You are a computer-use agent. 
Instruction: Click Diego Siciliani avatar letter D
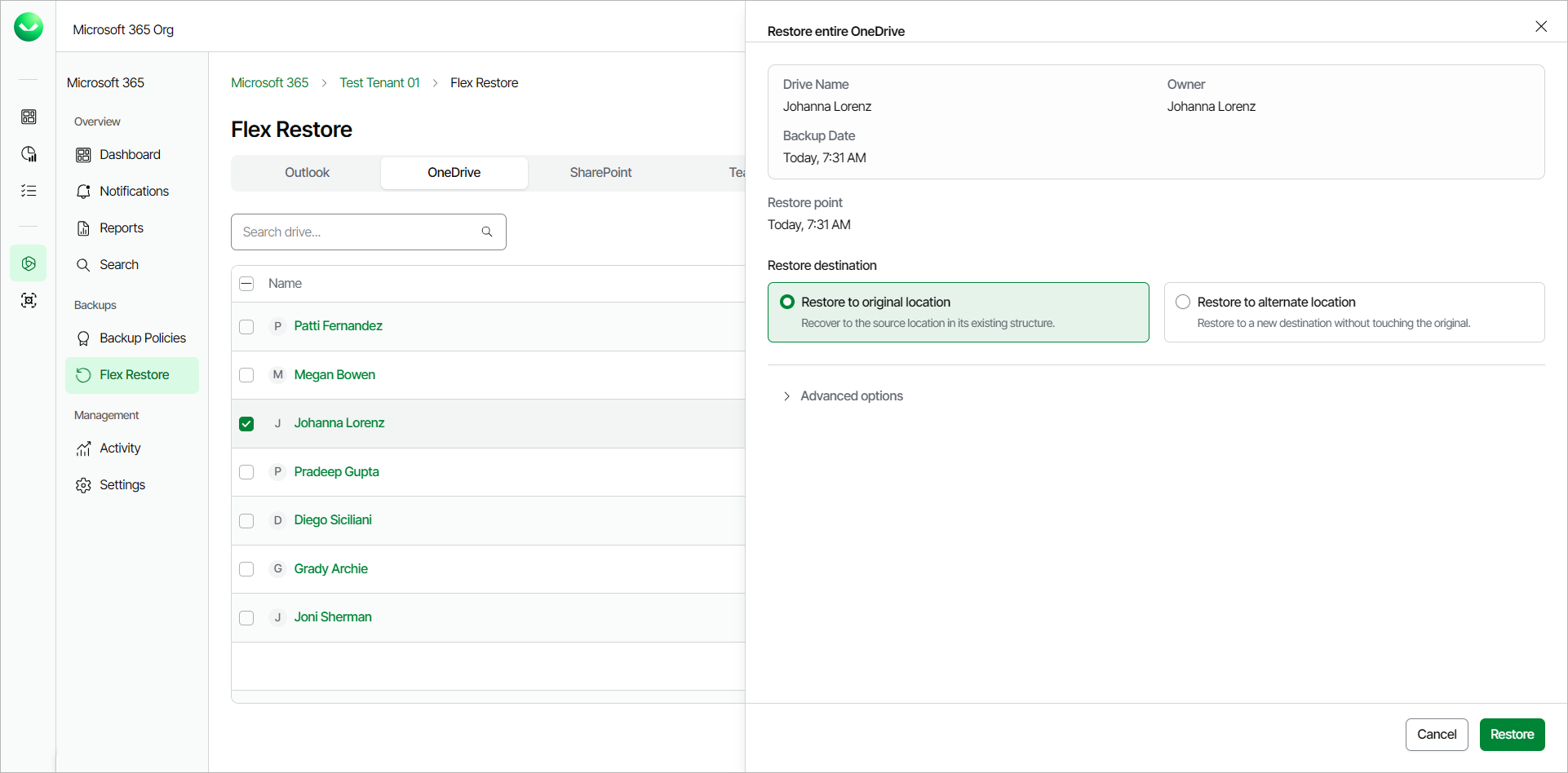pyautogui.click(x=277, y=520)
